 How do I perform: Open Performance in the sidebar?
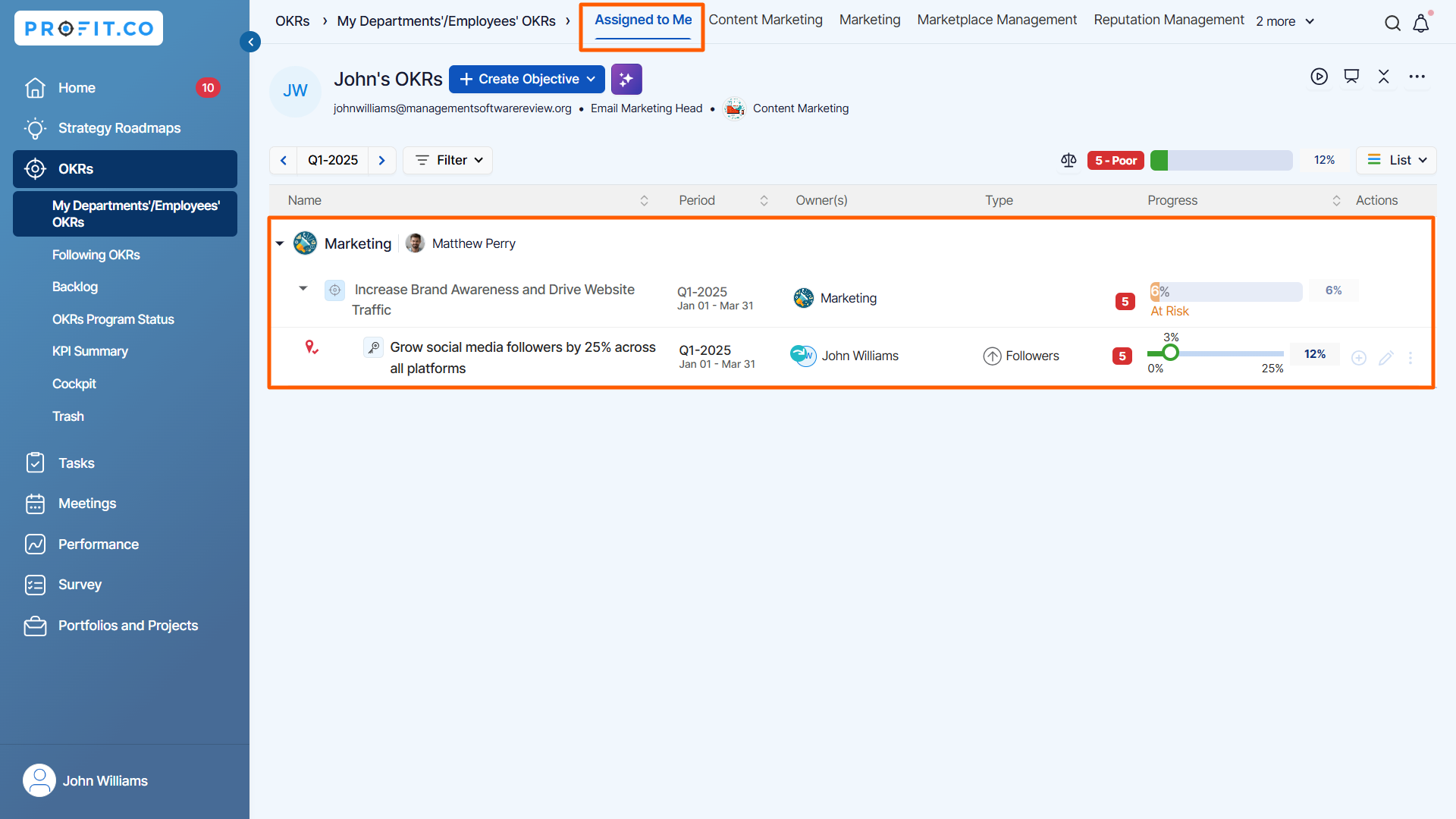coord(125,544)
